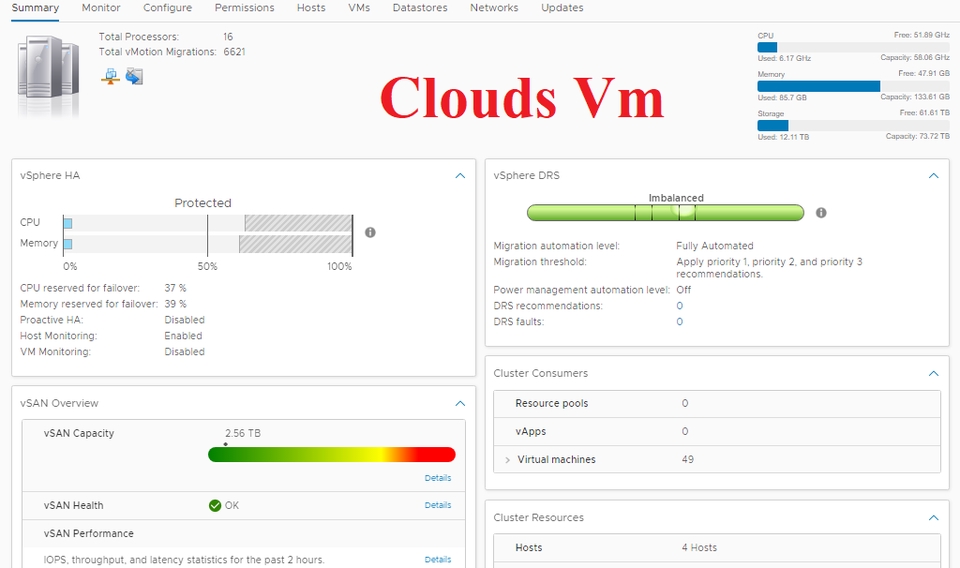Go to the Permissions tab

244,8
